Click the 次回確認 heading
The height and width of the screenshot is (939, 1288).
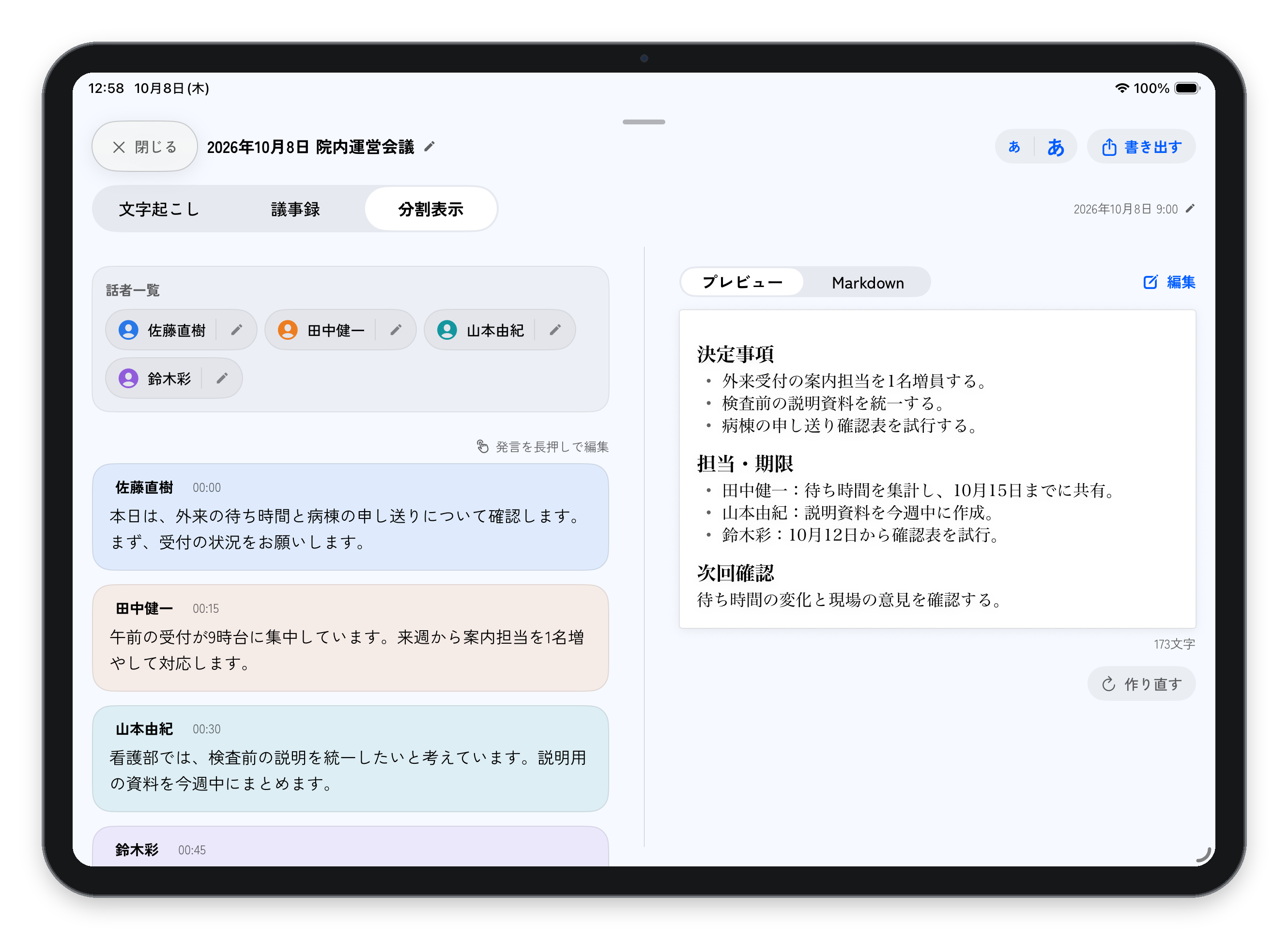pyautogui.click(x=735, y=573)
